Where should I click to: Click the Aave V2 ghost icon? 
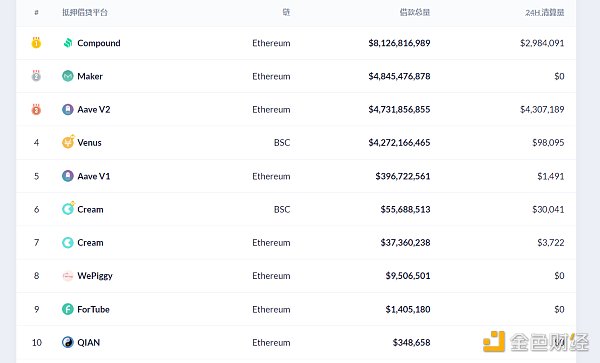coord(68,109)
